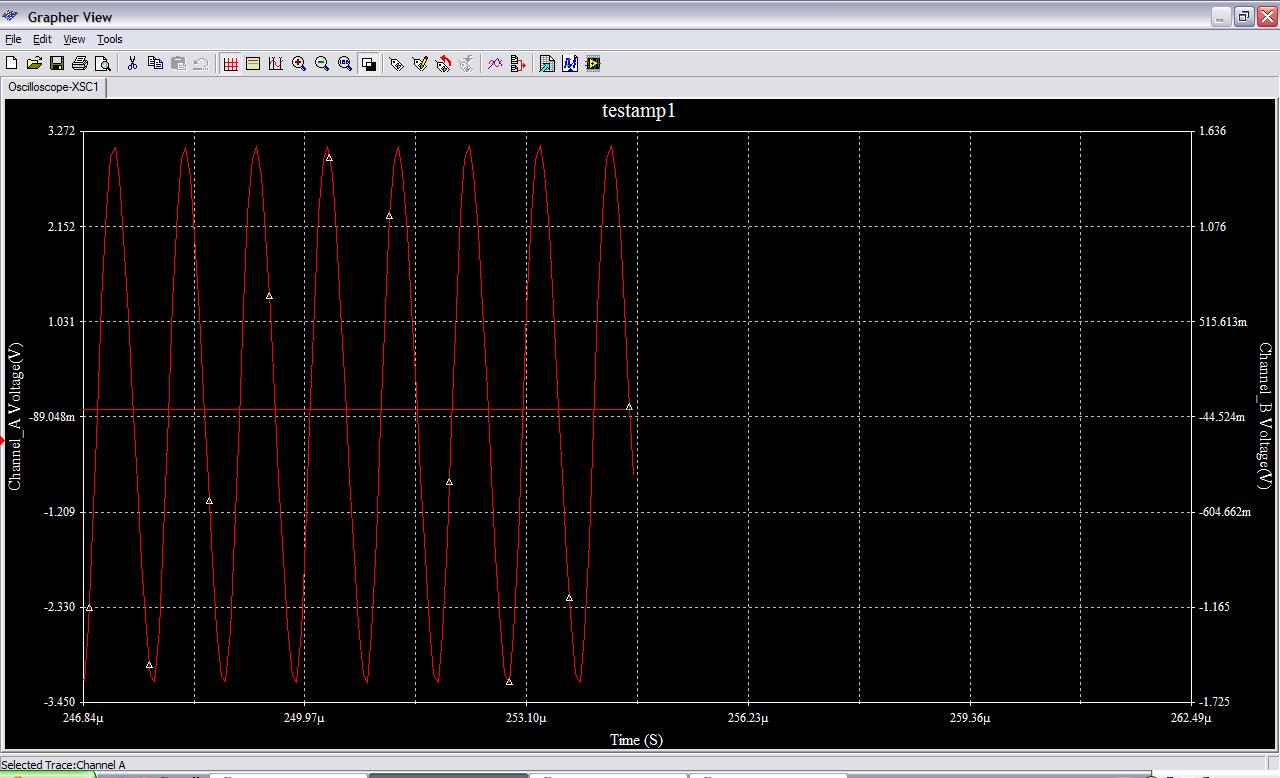
Task: Print the graph
Action: click(80, 63)
